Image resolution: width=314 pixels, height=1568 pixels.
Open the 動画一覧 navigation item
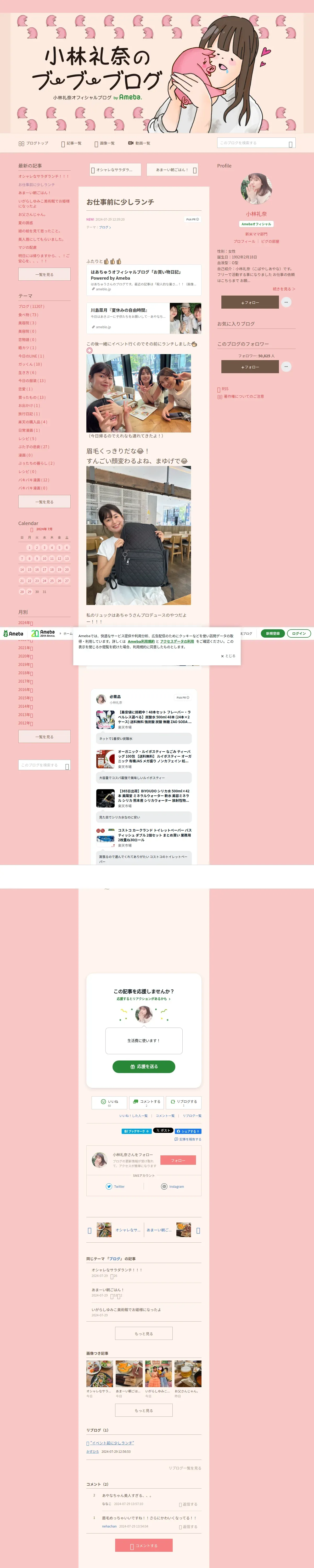point(139,143)
